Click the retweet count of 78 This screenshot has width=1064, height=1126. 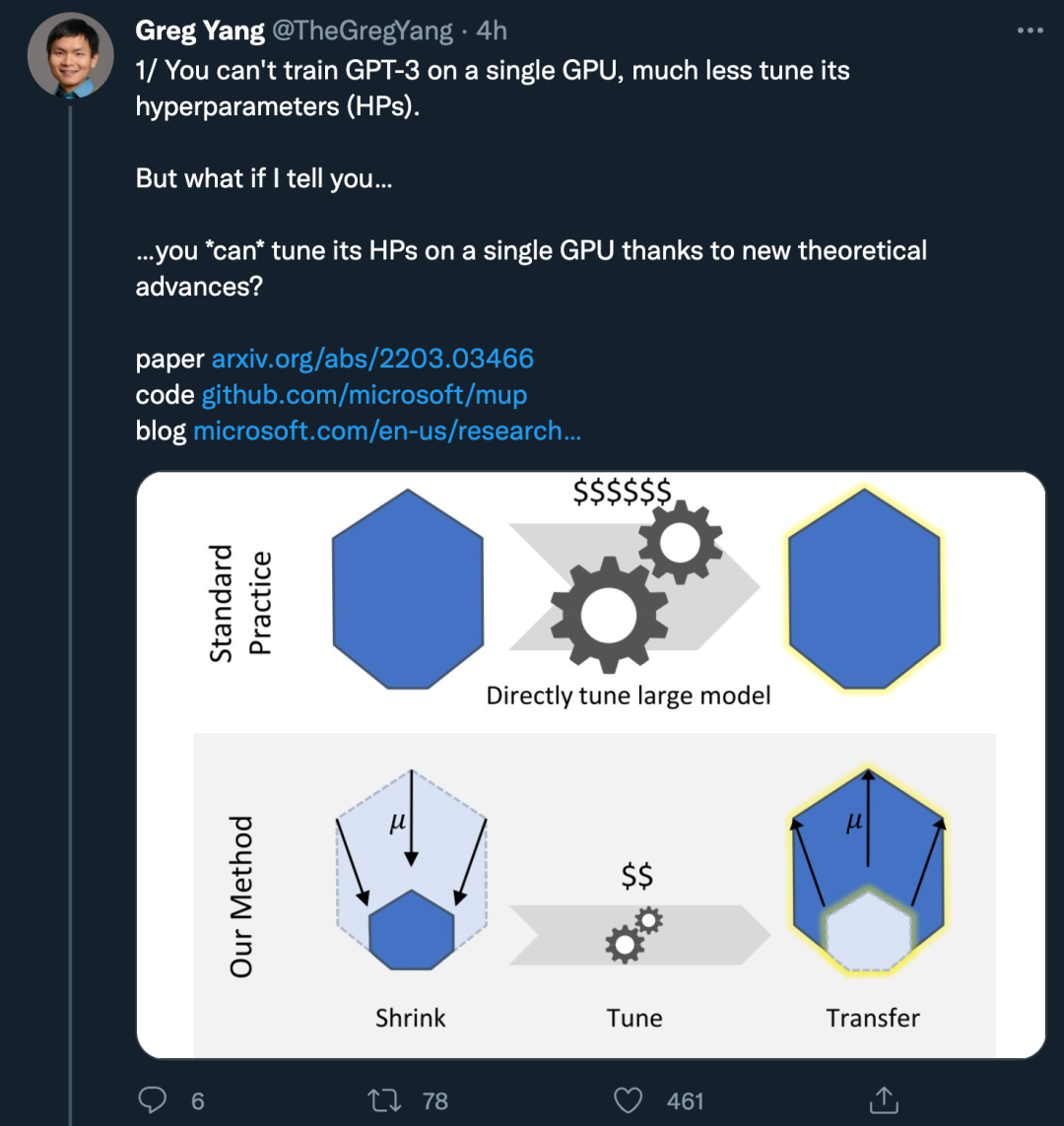(x=434, y=1100)
